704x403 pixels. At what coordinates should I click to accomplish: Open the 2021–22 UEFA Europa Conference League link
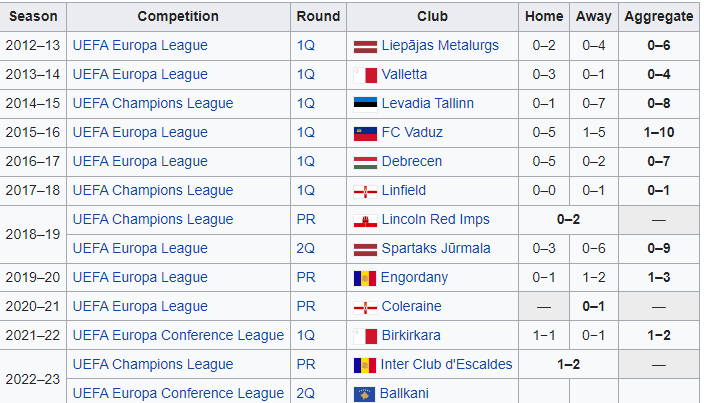pos(178,336)
